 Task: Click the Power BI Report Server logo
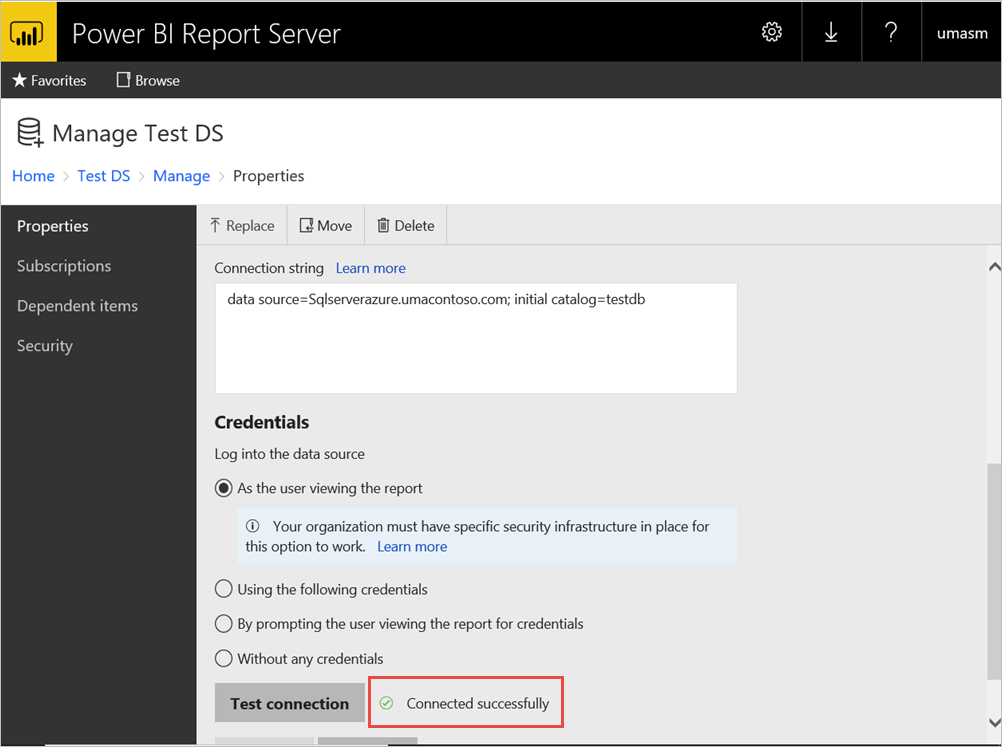click(28, 31)
